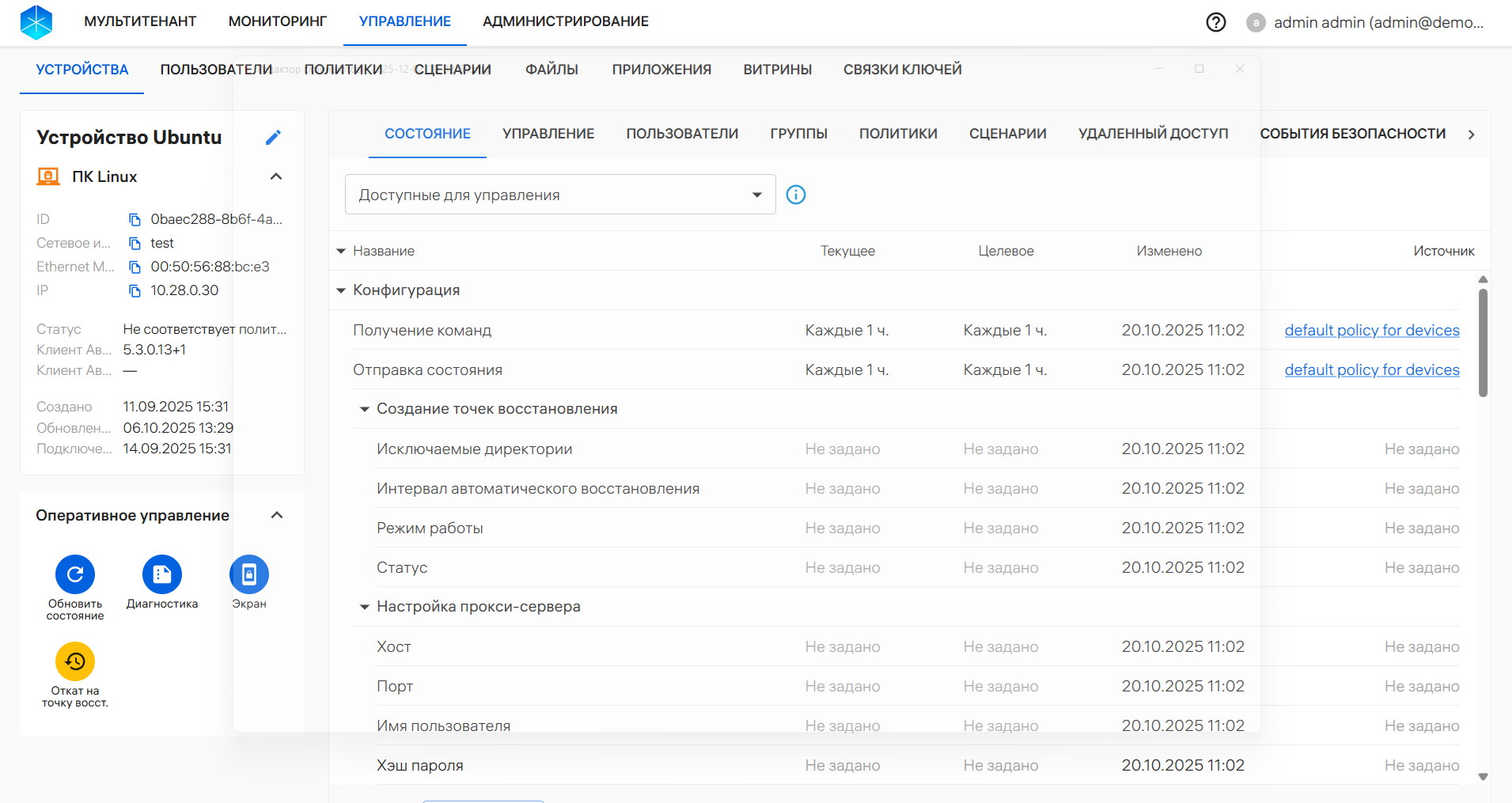
Task: Open the help question mark icon
Action: point(1215,22)
